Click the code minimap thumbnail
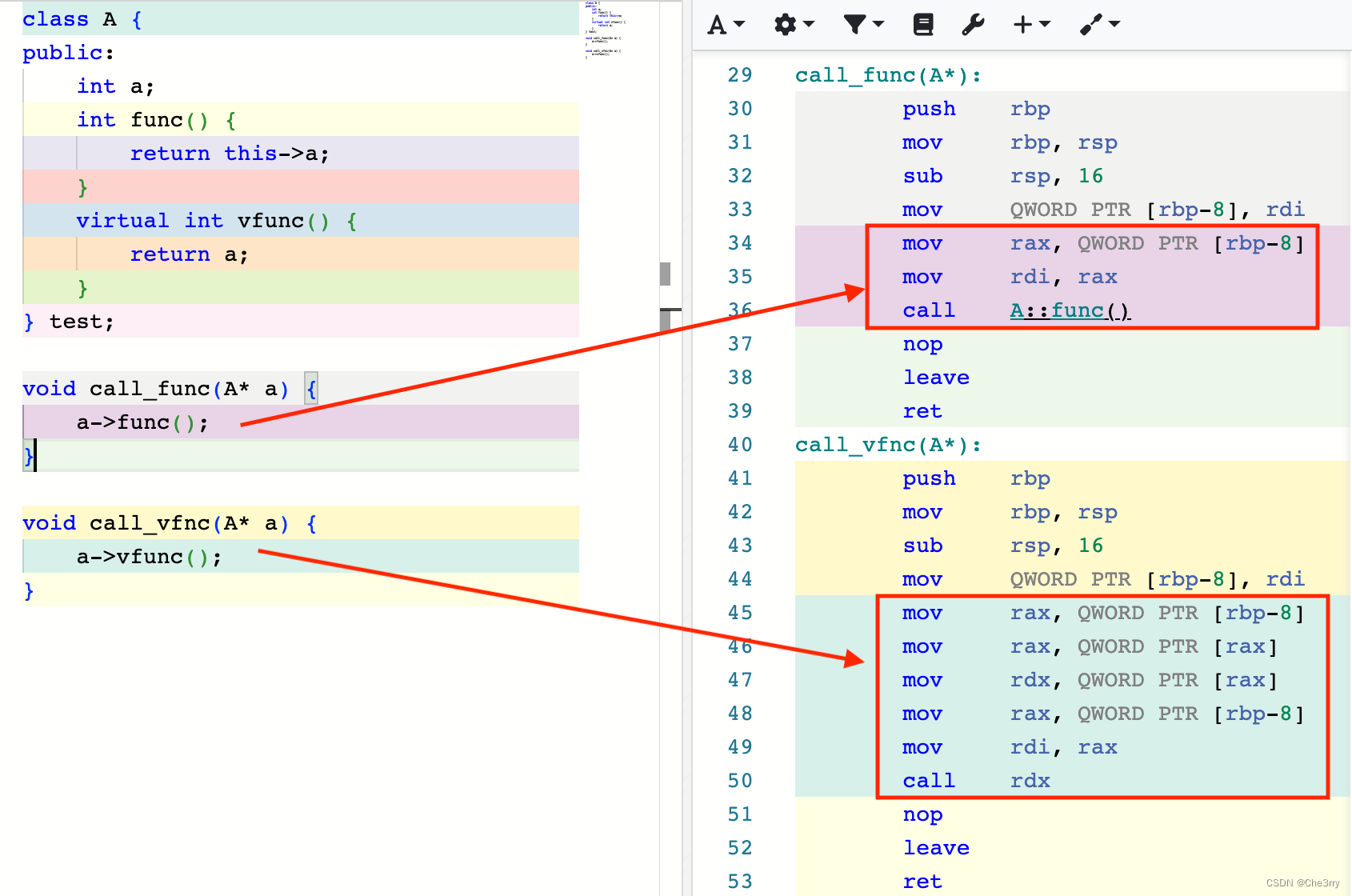Image resolution: width=1352 pixels, height=896 pixels. [x=604, y=30]
